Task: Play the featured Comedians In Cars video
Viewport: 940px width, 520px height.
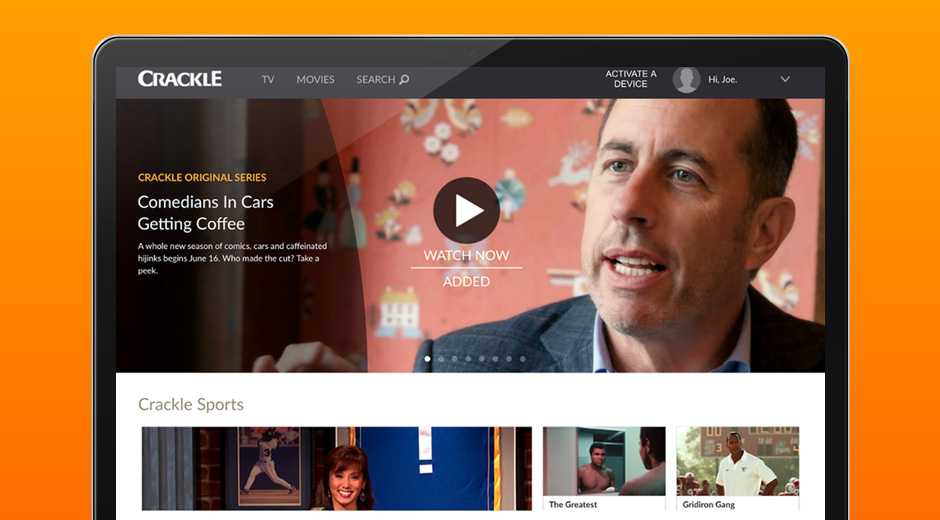Action: tap(466, 211)
